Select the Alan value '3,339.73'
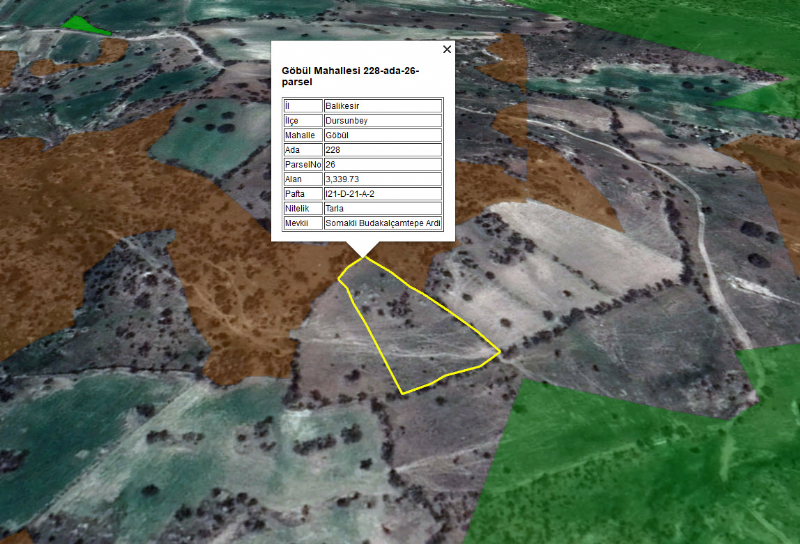Image resolution: width=800 pixels, height=544 pixels. (383, 179)
